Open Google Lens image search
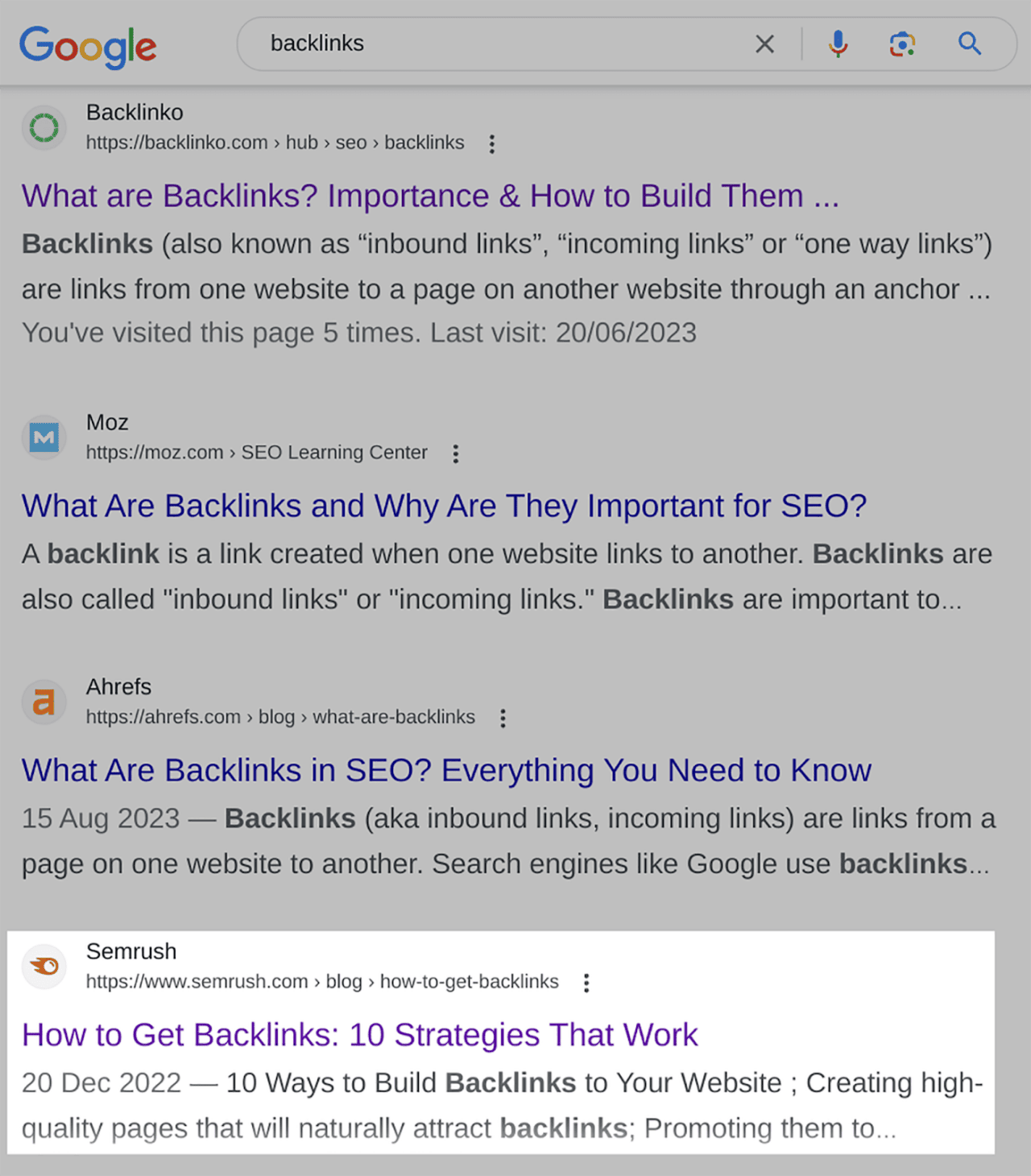 coord(901,44)
